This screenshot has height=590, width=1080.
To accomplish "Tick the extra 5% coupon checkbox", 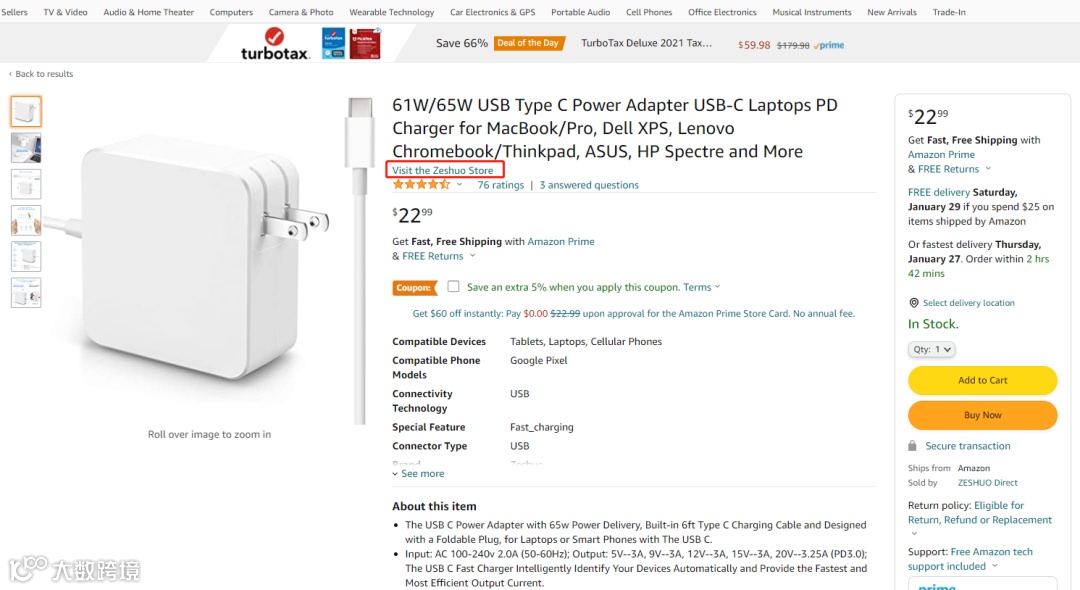I will click(x=453, y=287).
